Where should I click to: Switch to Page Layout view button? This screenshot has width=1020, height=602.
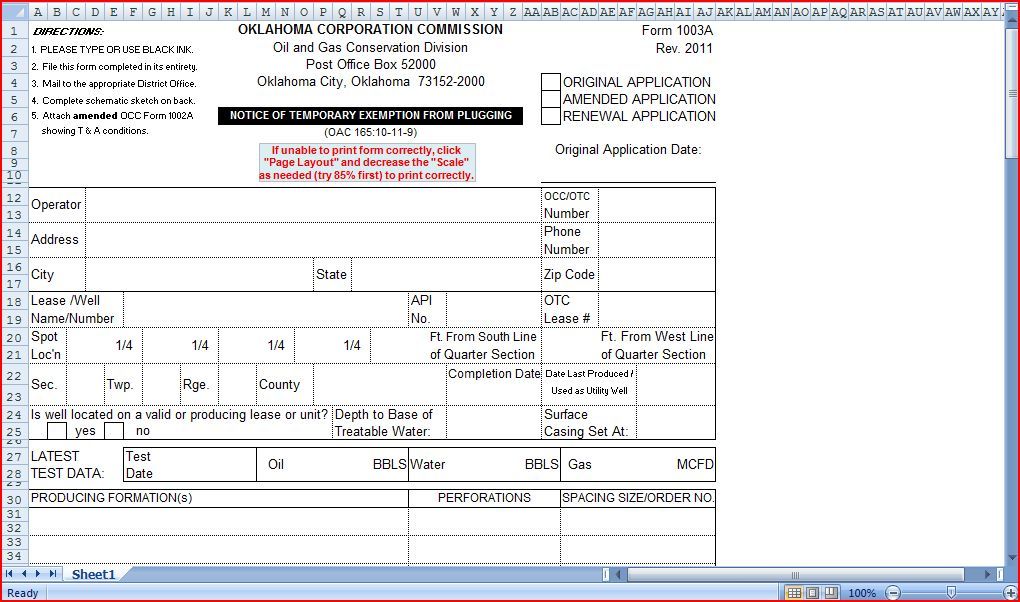(812, 593)
